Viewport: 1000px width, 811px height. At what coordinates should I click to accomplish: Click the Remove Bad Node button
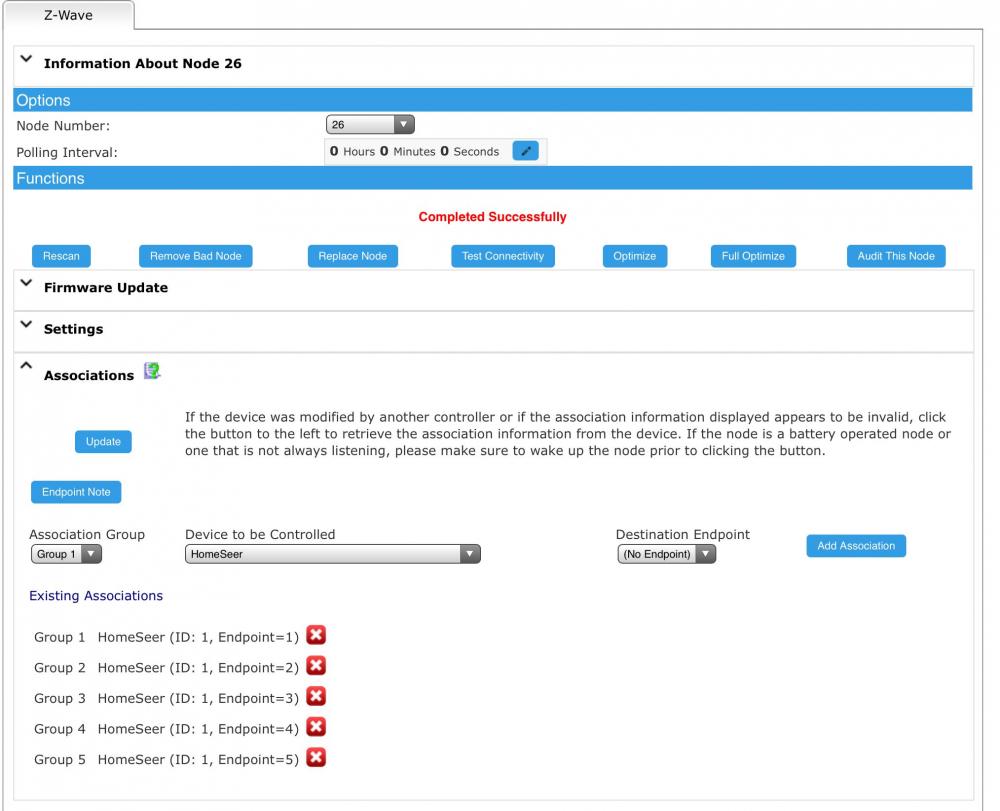196,256
